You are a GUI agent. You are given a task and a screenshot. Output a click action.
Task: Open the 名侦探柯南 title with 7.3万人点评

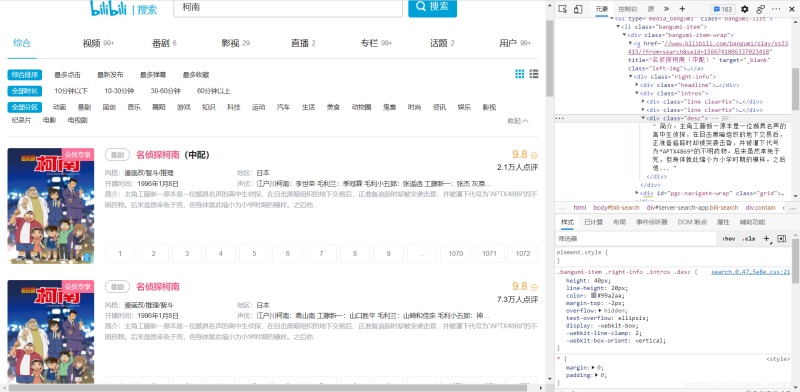158,286
